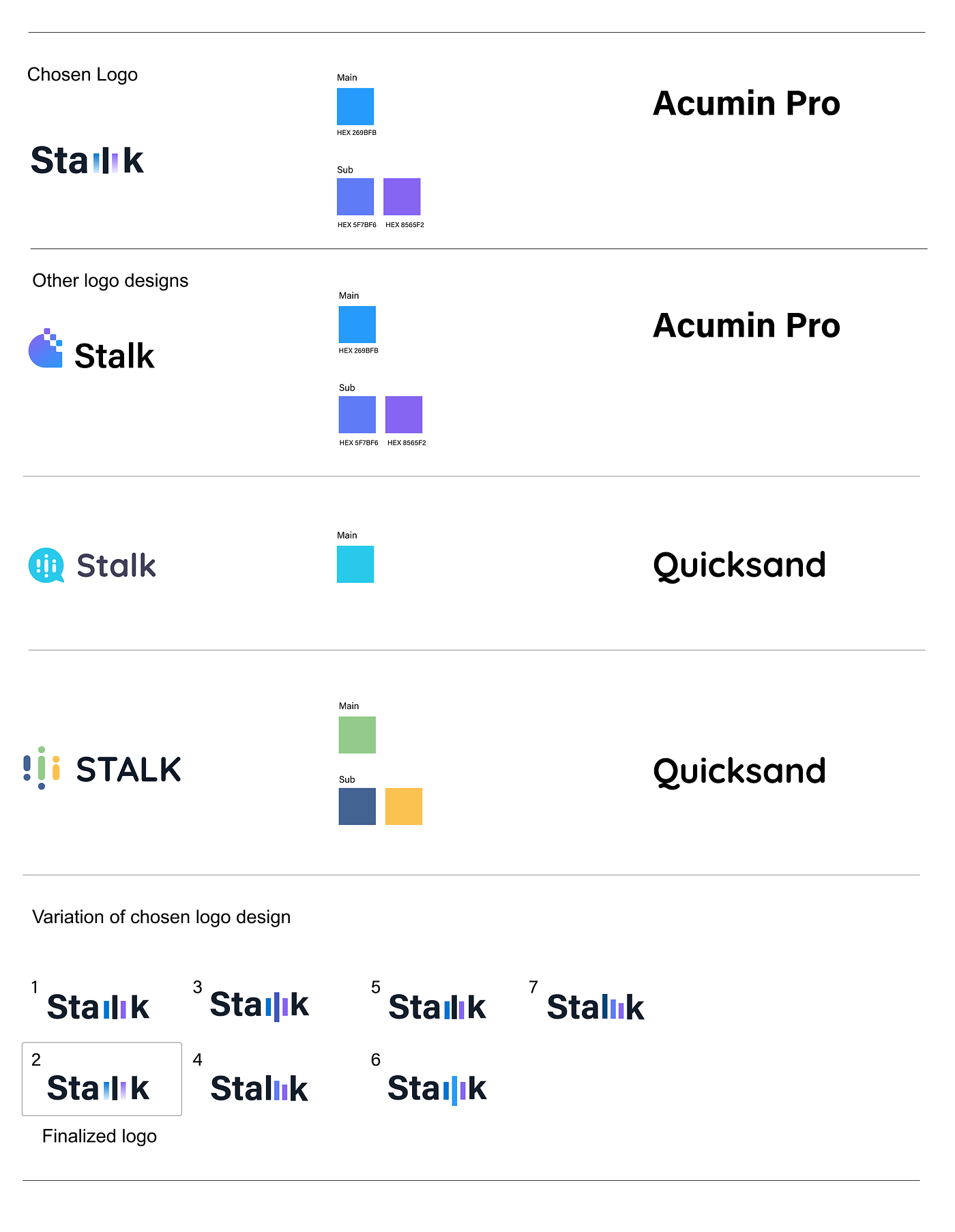The width and height of the screenshot is (955, 1232).
Task: Click the multicolor bars STALK logo icon
Action: point(42,768)
